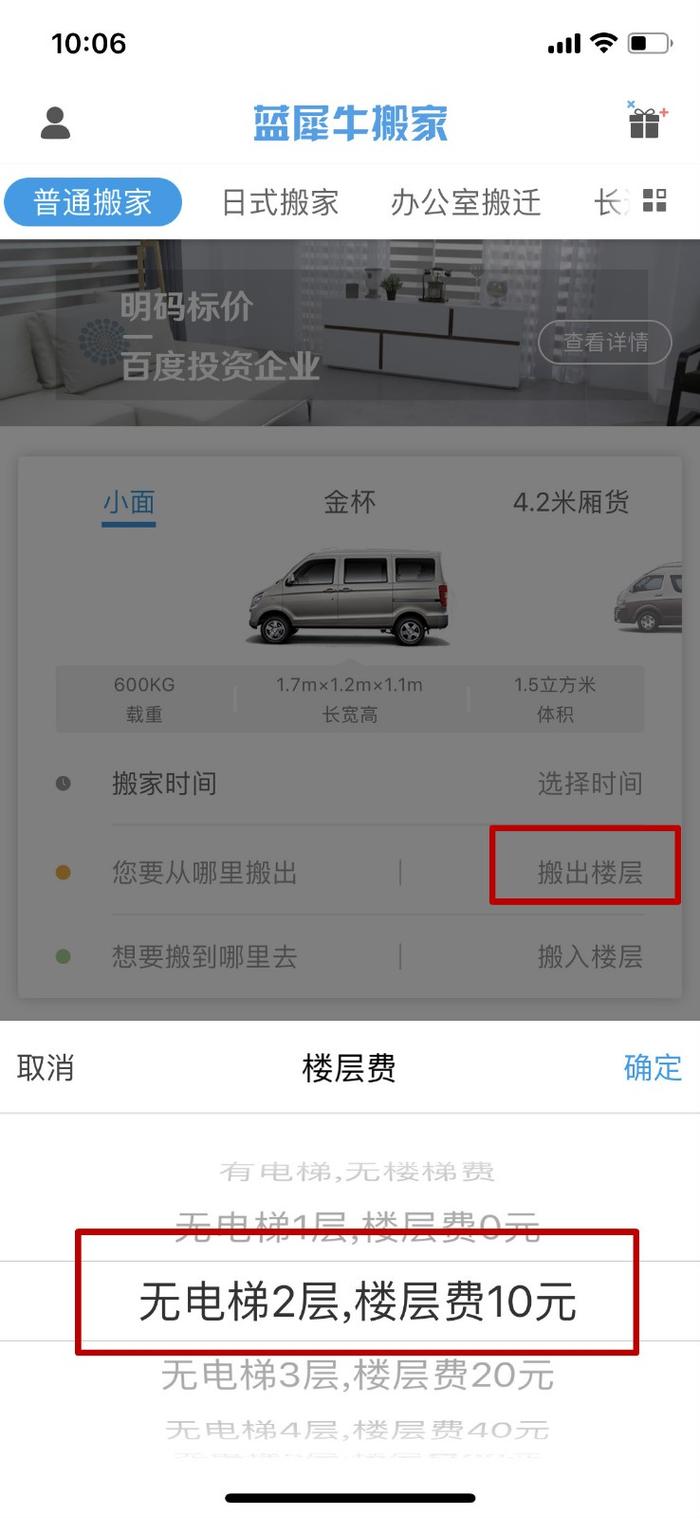Tap the partially visible next van image
The width and height of the screenshot is (700, 1518).
(656, 597)
